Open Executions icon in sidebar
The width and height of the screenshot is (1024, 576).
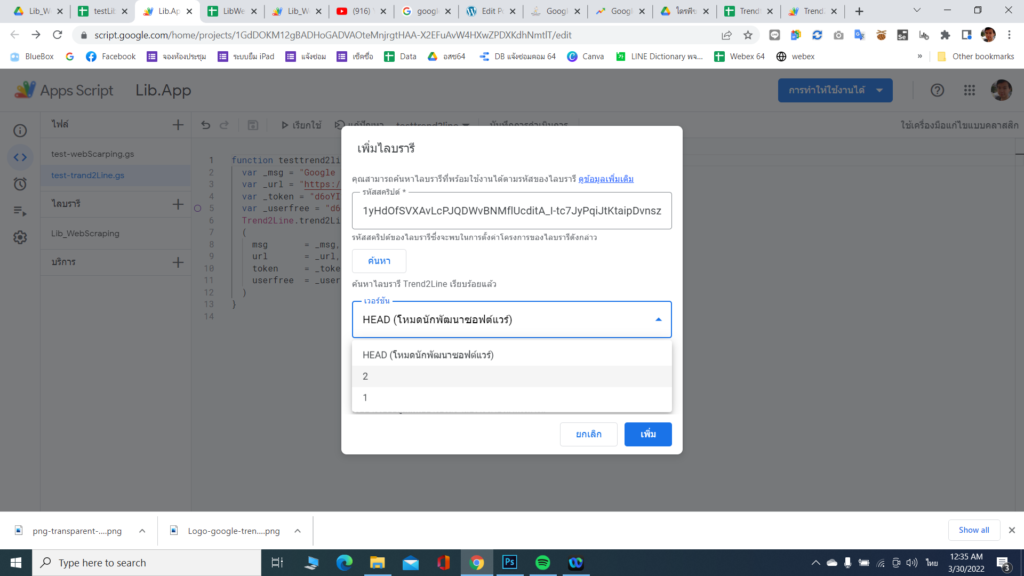click(20, 211)
